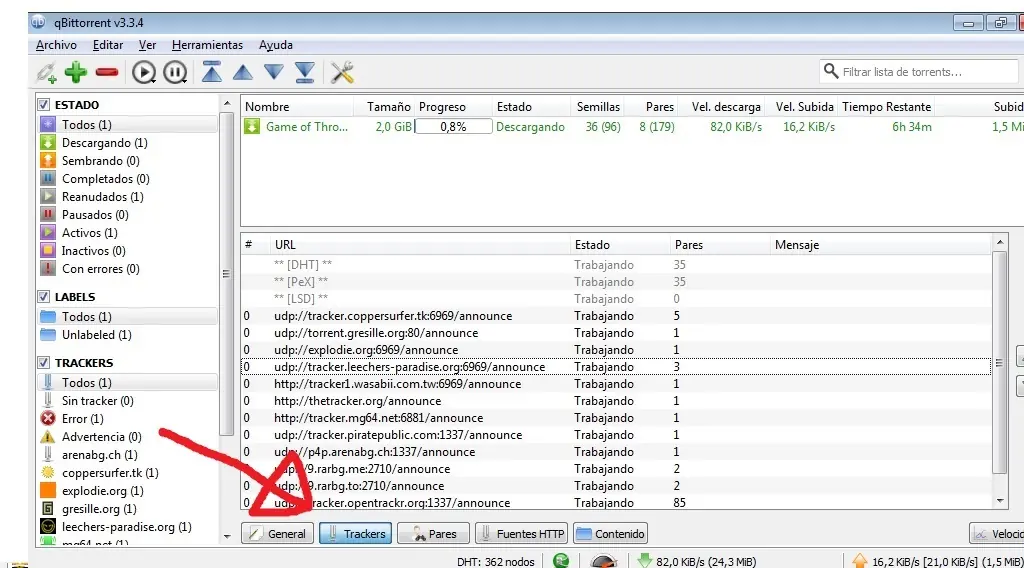The width and height of the screenshot is (1024, 568).
Task: Open the Herramientas menu
Action: point(207,45)
